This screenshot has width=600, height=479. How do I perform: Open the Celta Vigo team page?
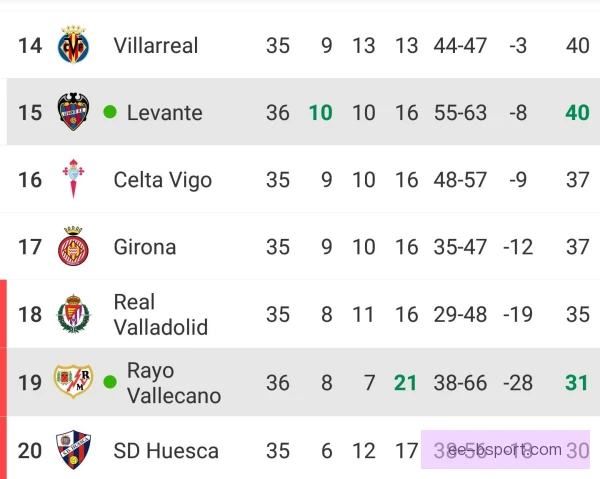tap(163, 180)
